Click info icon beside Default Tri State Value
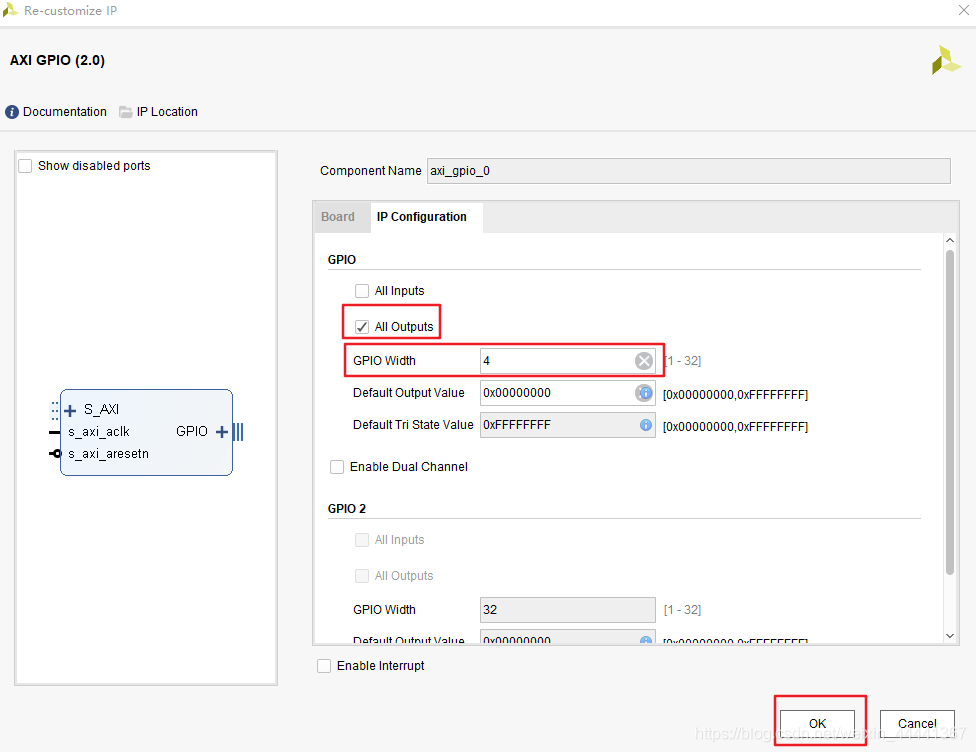The width and height of the screenshot is (976, 752). pyautogui.click(x=646, y=425)
